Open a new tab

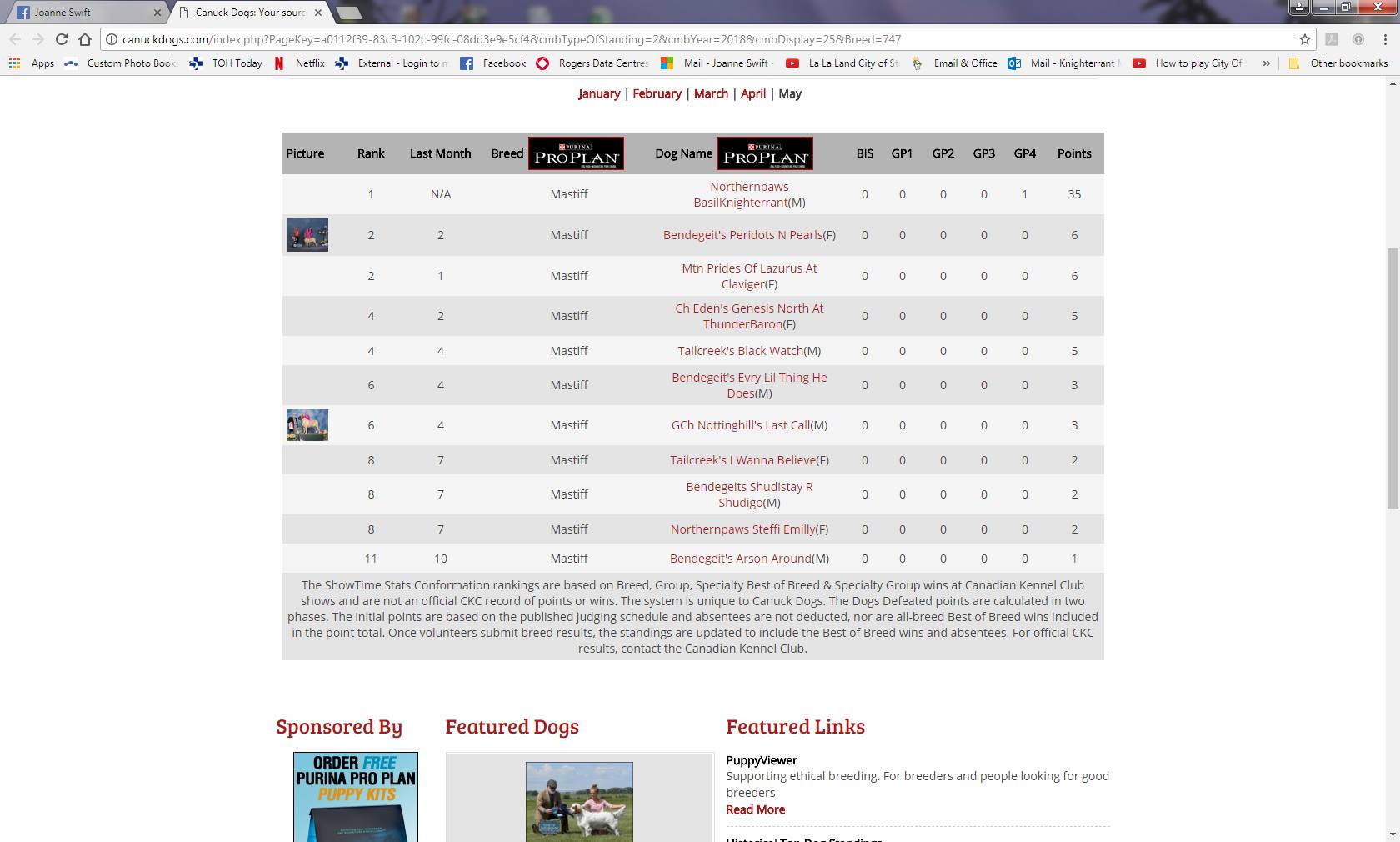pos(349,13)
